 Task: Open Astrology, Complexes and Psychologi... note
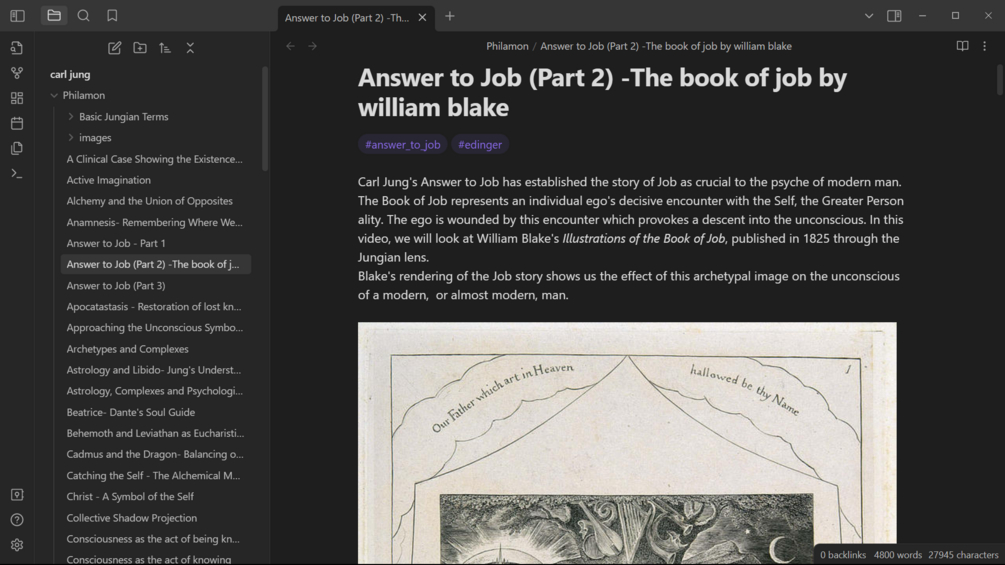point(154,391)
